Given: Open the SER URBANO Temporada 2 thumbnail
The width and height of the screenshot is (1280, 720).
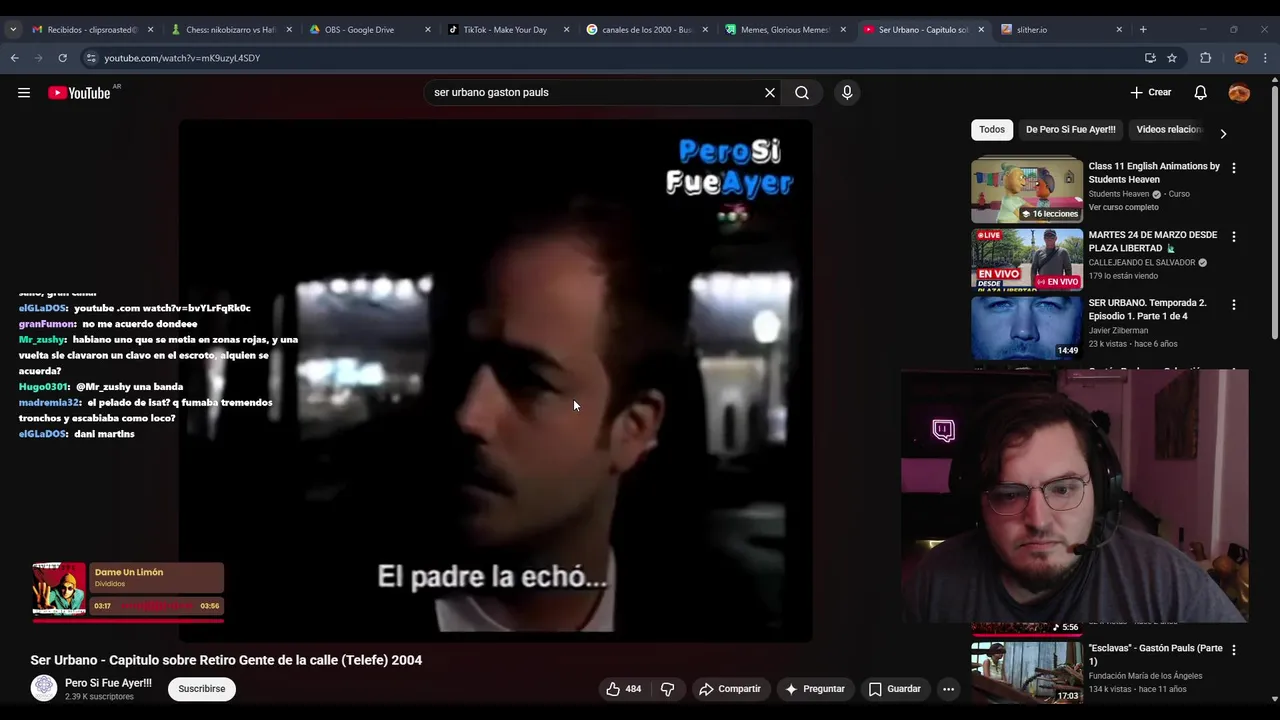Looking at the screenshot, I should [x=1027, y=328].
